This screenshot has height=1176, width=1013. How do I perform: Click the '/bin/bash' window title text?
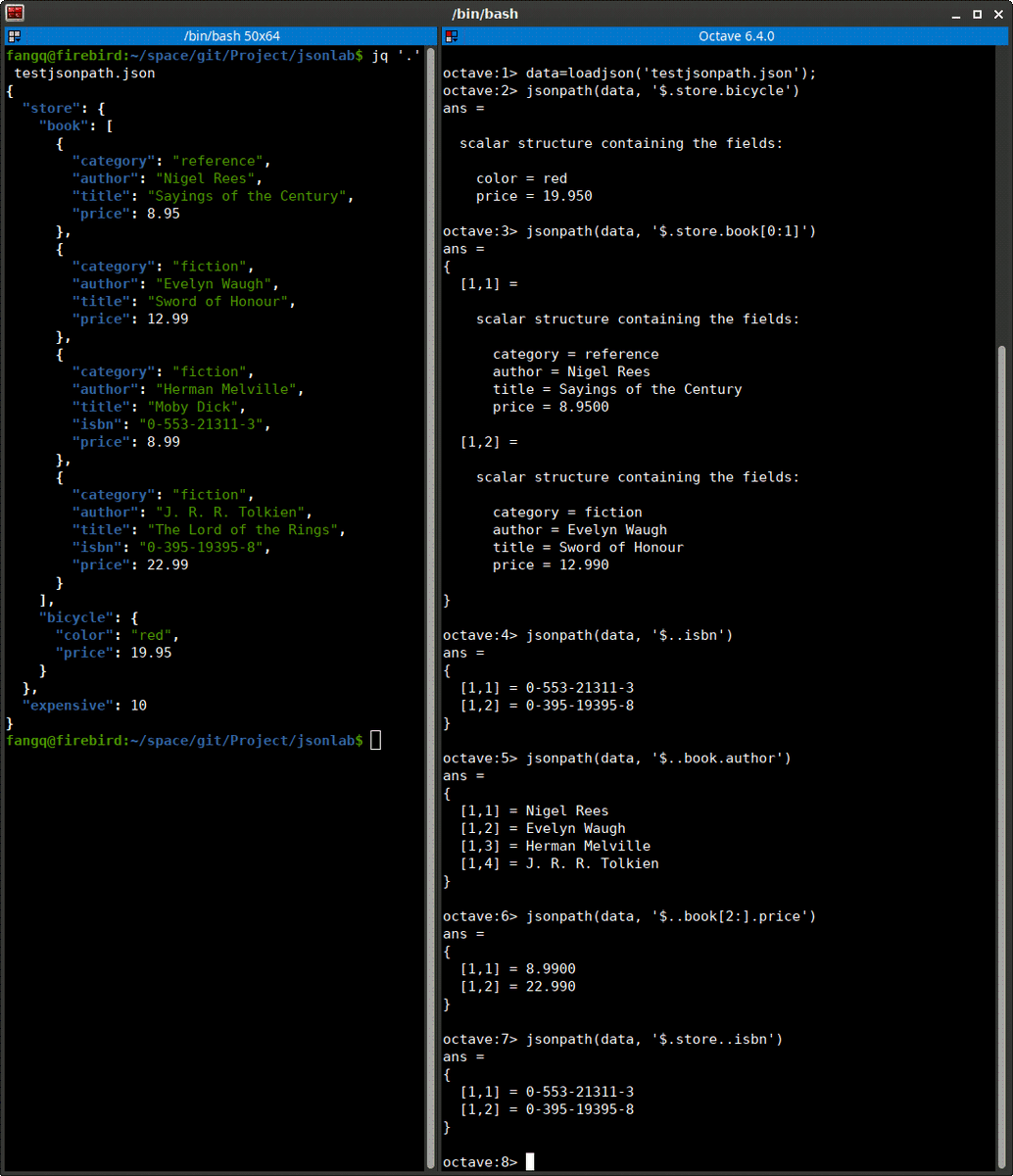[x=485, y=14]
